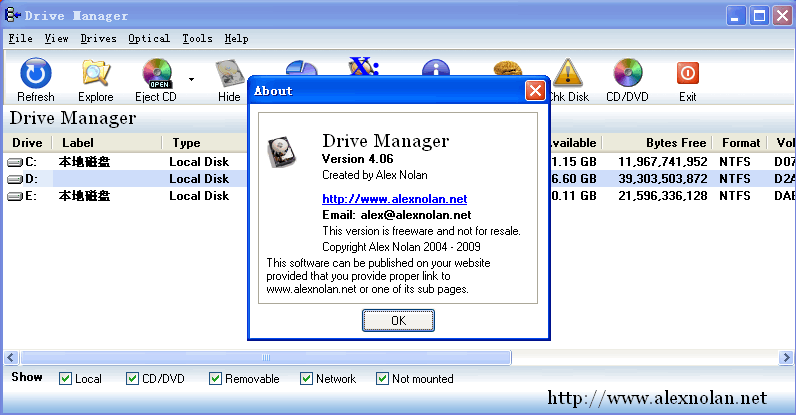
Task: Click the blue info toolbar icon
Action: click(x=436, y=68)
